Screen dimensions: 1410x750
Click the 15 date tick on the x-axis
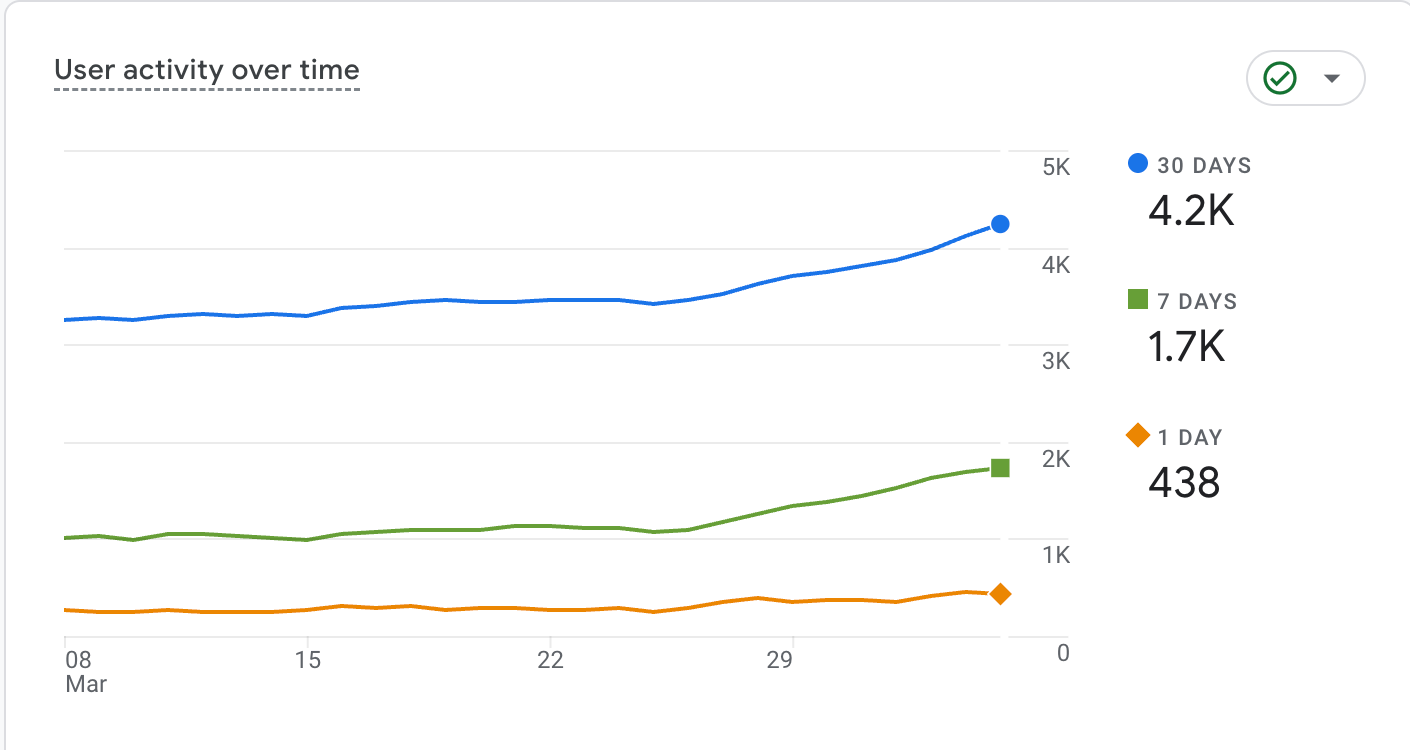point(309,660)
